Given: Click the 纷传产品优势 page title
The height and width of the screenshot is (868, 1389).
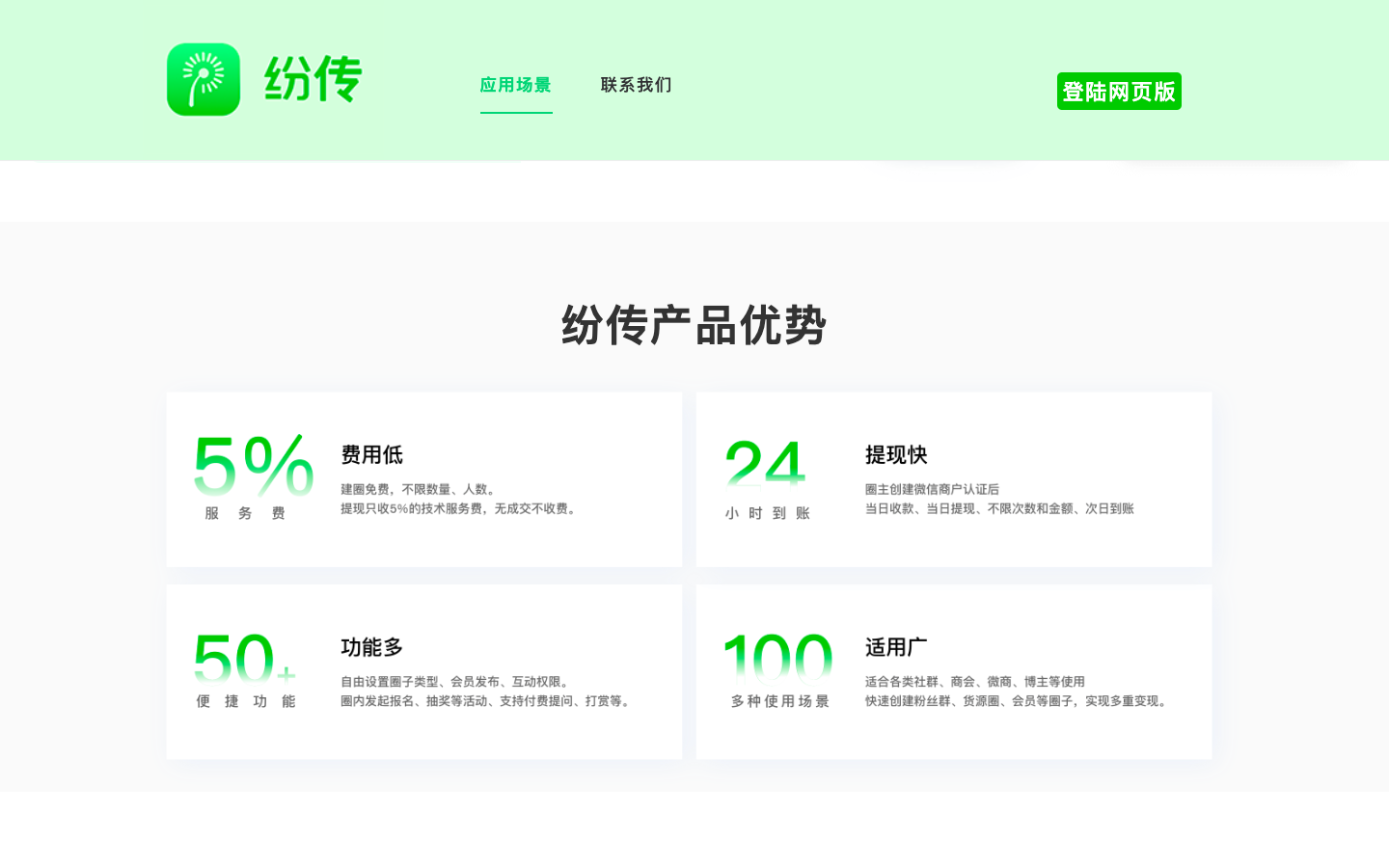Looking at the screenshot, I should click(x=694, y=326).
